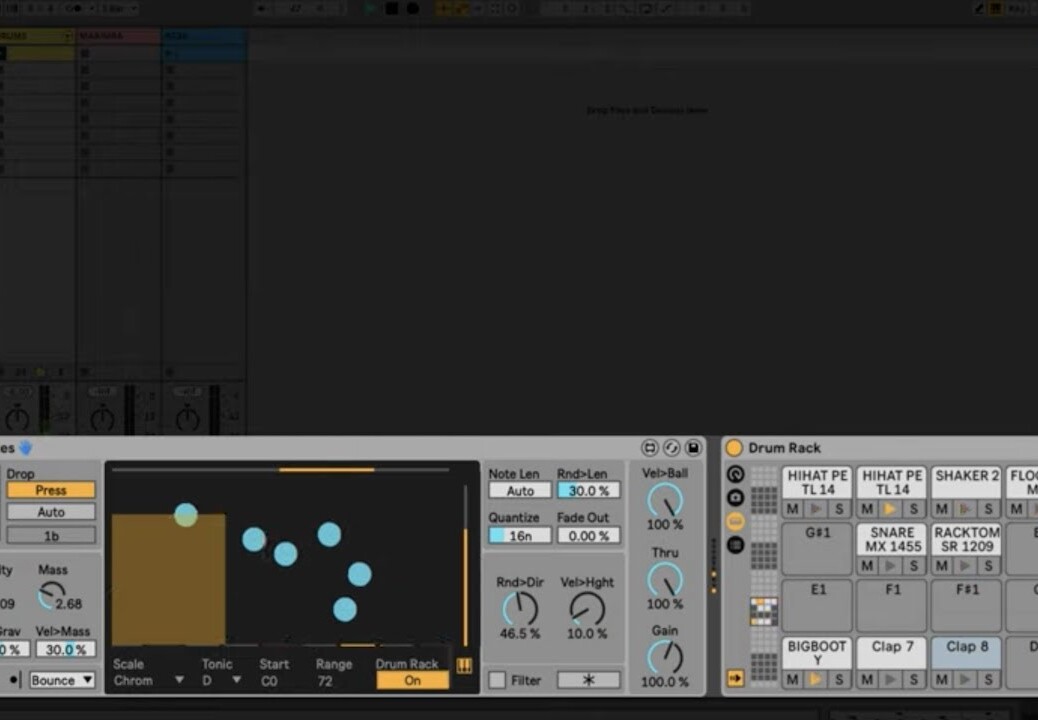Click the highlighted pad overview section
This screenshot has height=720, width=1038.
[x=763, y=611]
